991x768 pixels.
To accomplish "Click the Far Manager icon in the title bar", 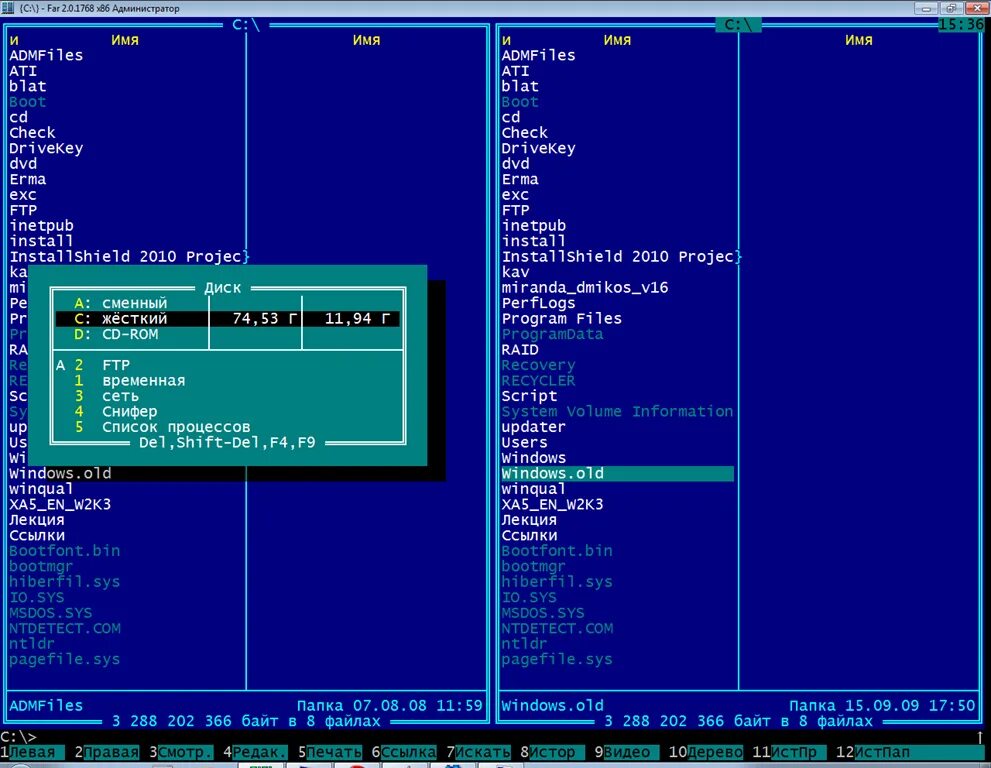I will (8, 8).
